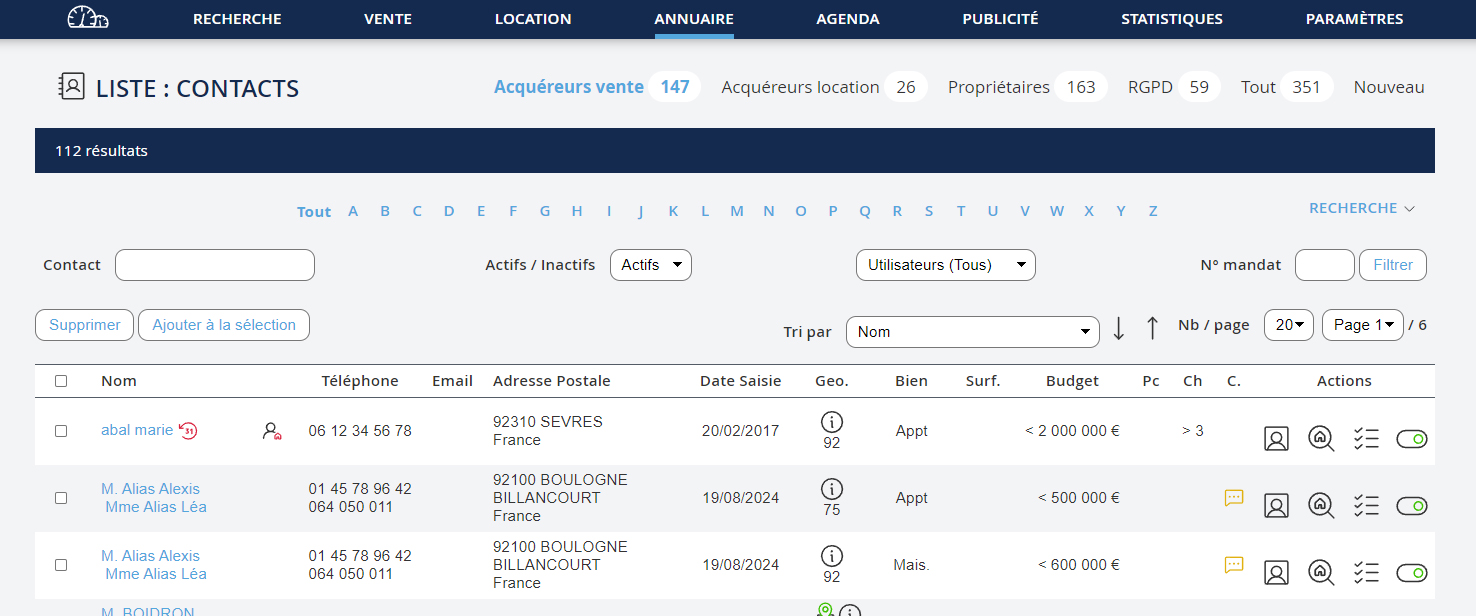The width and height of the screenshot is (1476, 616).
Task: Click house search icon in abal marie row
Action: pos(1321,439)
